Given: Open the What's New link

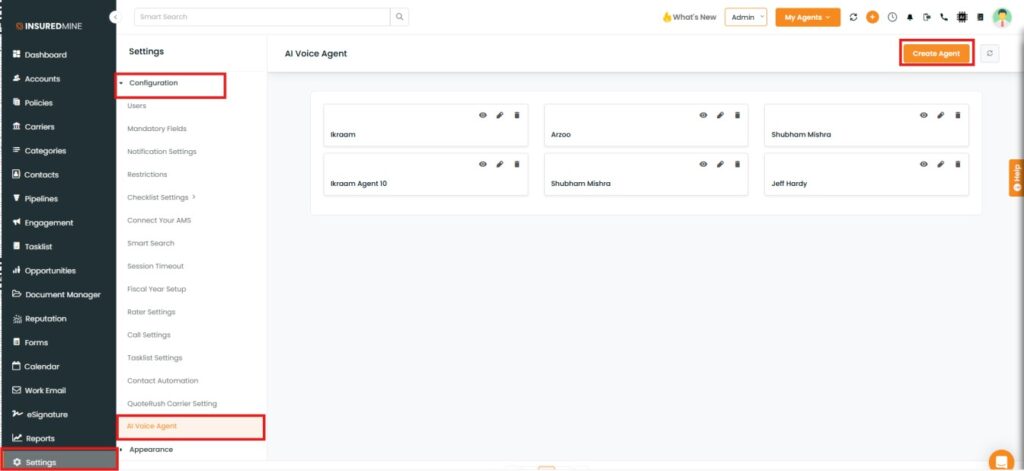Looking at the screenshot, I should [x=689, y=17].
